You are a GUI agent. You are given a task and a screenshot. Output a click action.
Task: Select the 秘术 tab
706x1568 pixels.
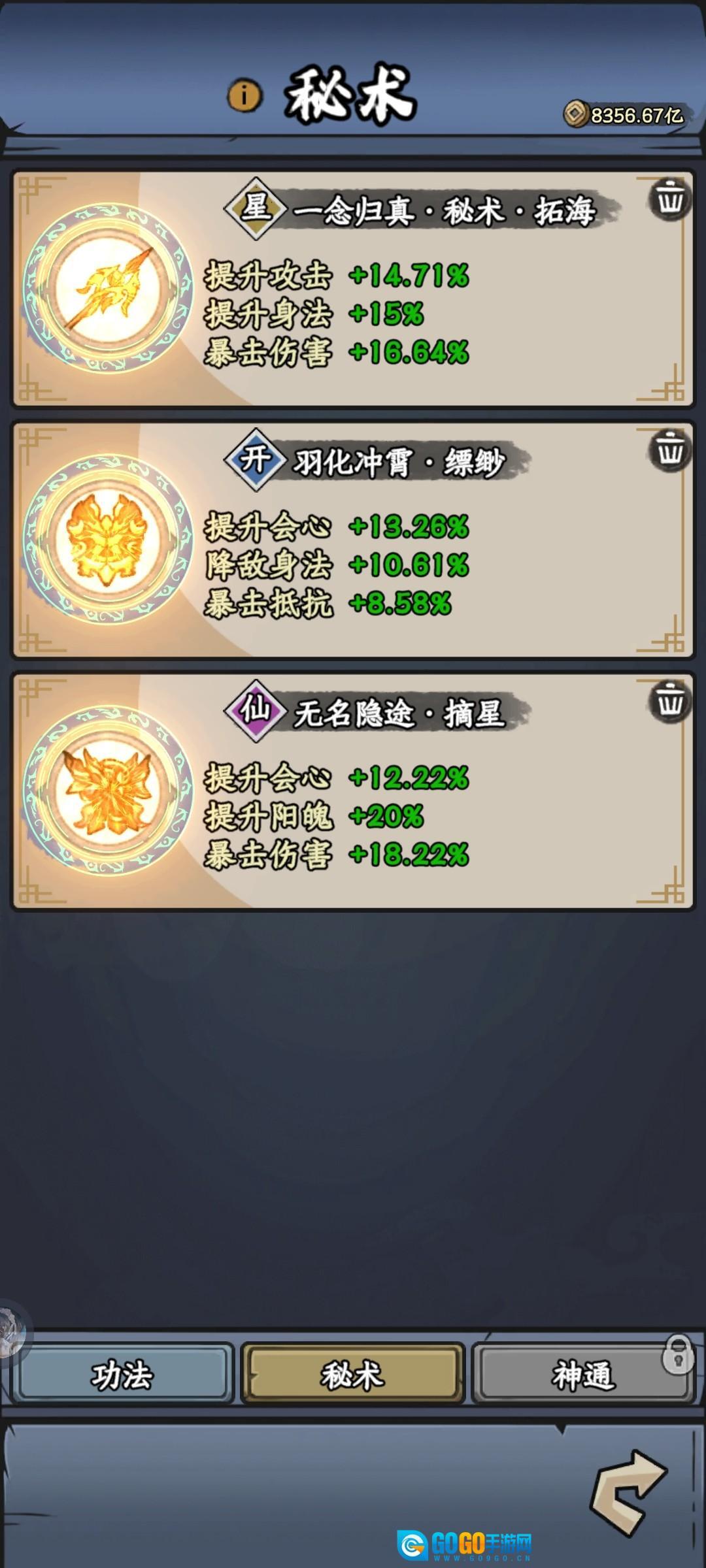click(x=353, y=1373)
